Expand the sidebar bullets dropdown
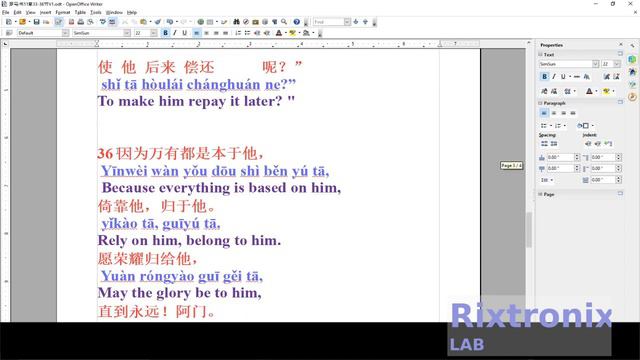 [551, 126]
